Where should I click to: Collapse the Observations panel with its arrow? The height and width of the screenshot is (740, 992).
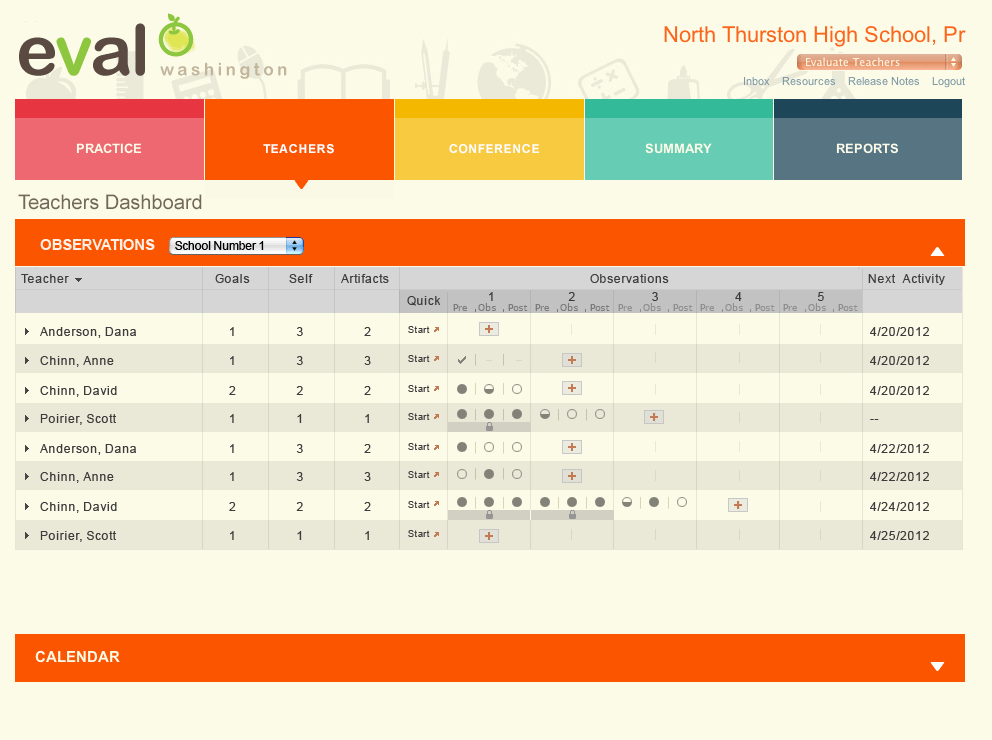click(x=937, y=251)
